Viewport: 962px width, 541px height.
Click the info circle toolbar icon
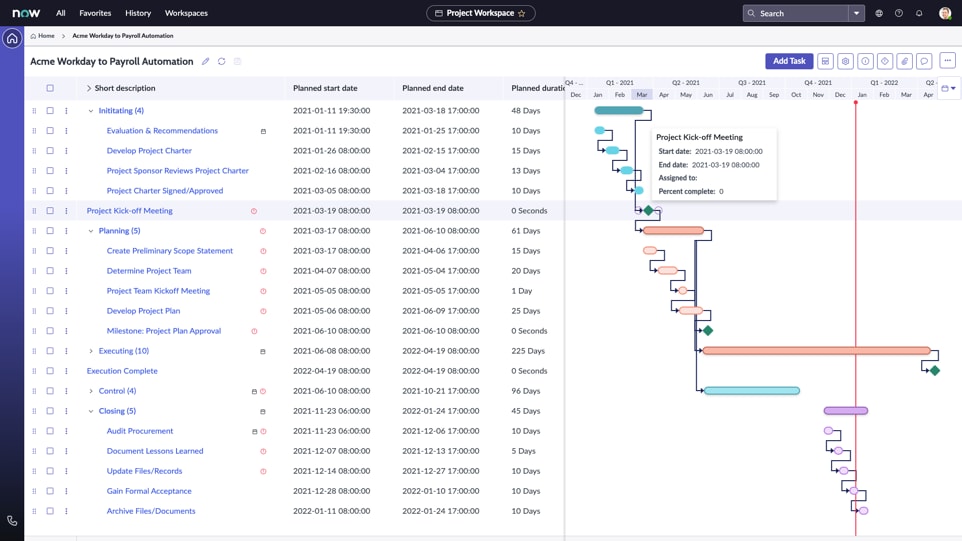coord(865,61)
